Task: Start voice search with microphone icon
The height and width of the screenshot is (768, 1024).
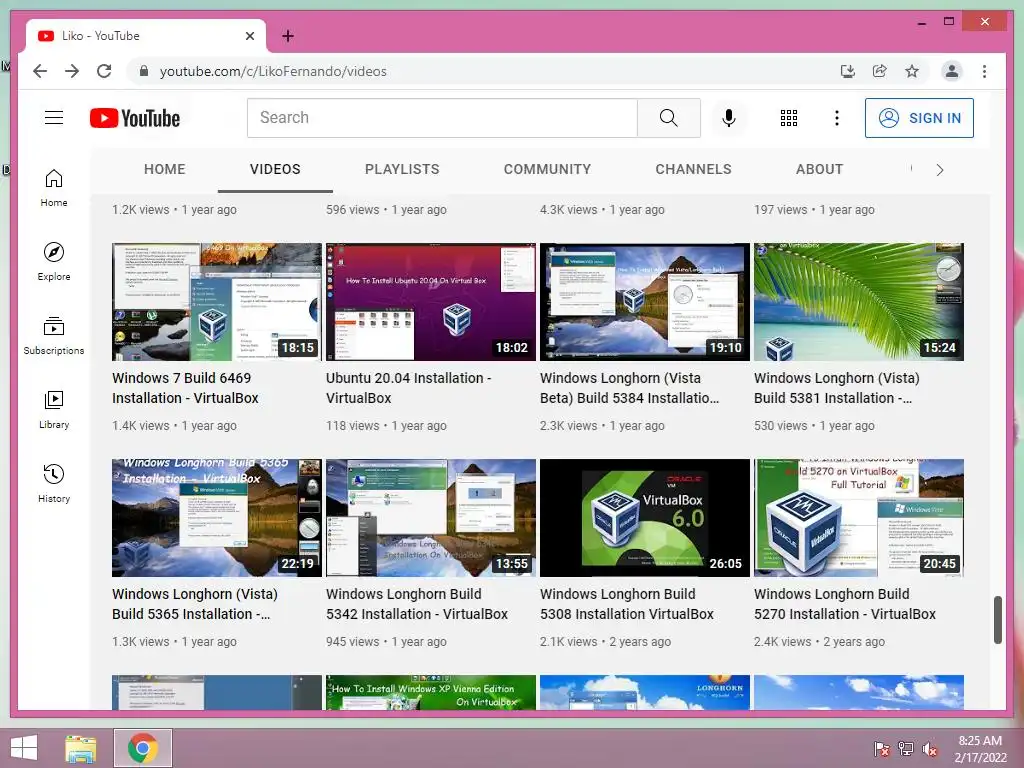Action: pos(729,118)
